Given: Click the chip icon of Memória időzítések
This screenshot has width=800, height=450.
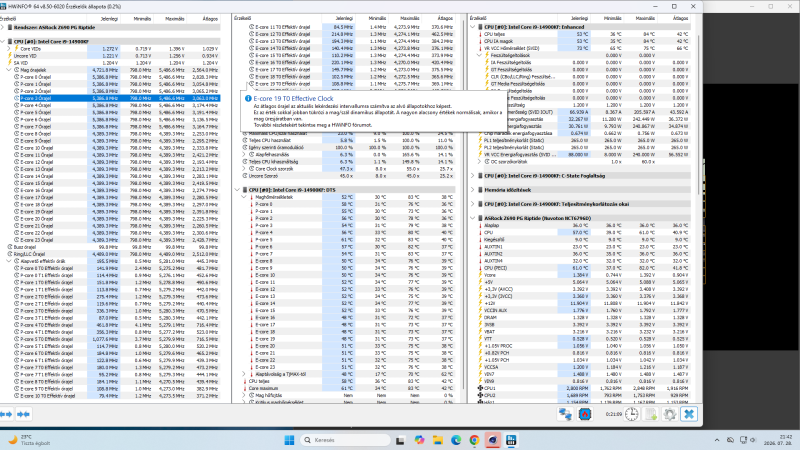Looking at the screenshot, I should [x=480, y=190].
